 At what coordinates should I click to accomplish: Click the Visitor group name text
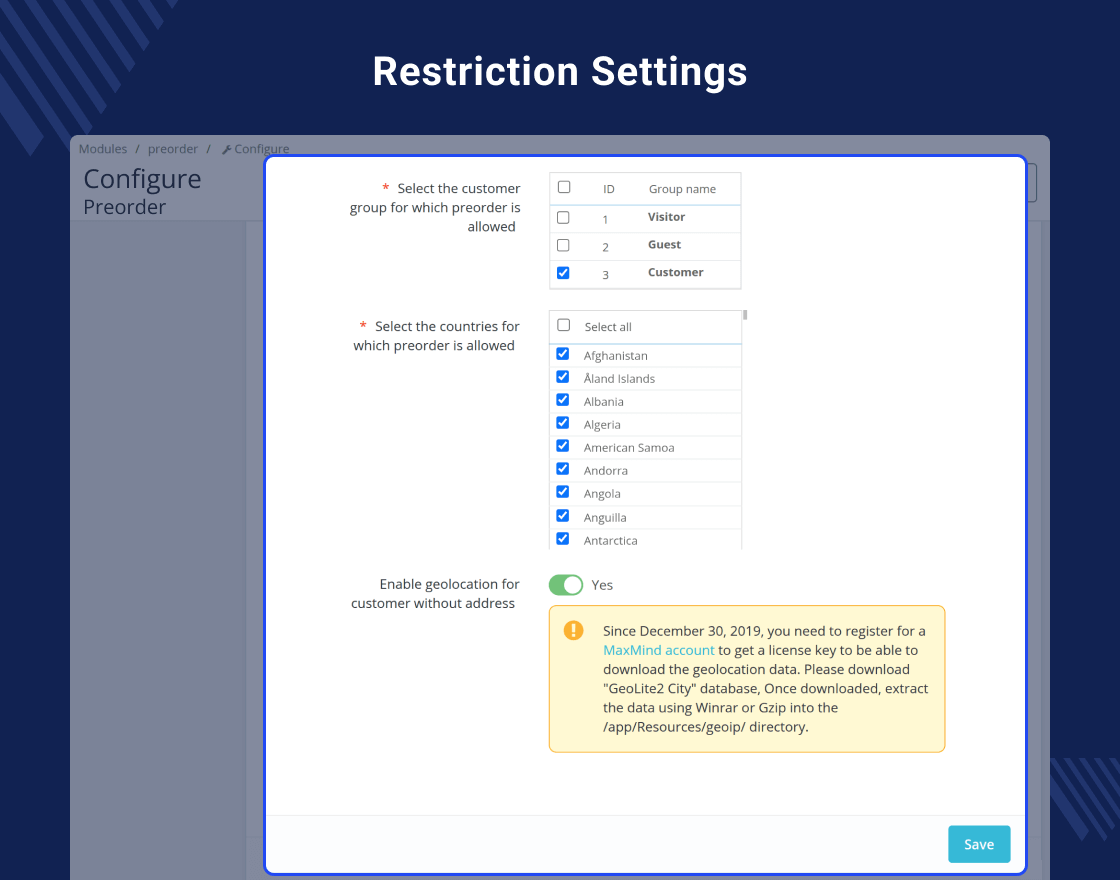pyautogui.click(x=666, y=216)
